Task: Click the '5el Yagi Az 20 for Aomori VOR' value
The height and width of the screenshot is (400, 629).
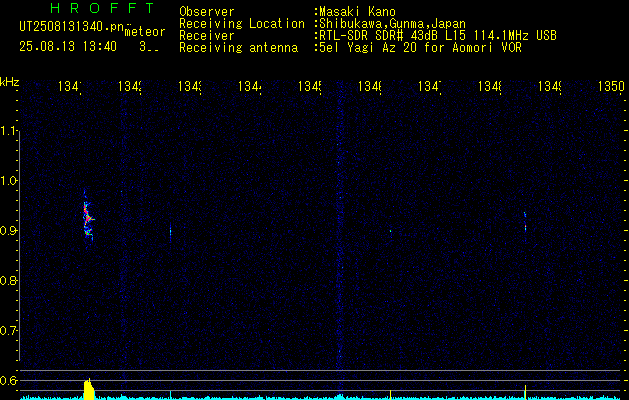Action: (x=420, y=48)
